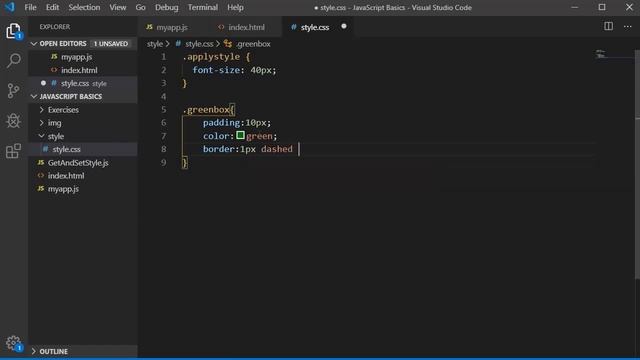Click the green color swatch on line 7

point(240,135)
